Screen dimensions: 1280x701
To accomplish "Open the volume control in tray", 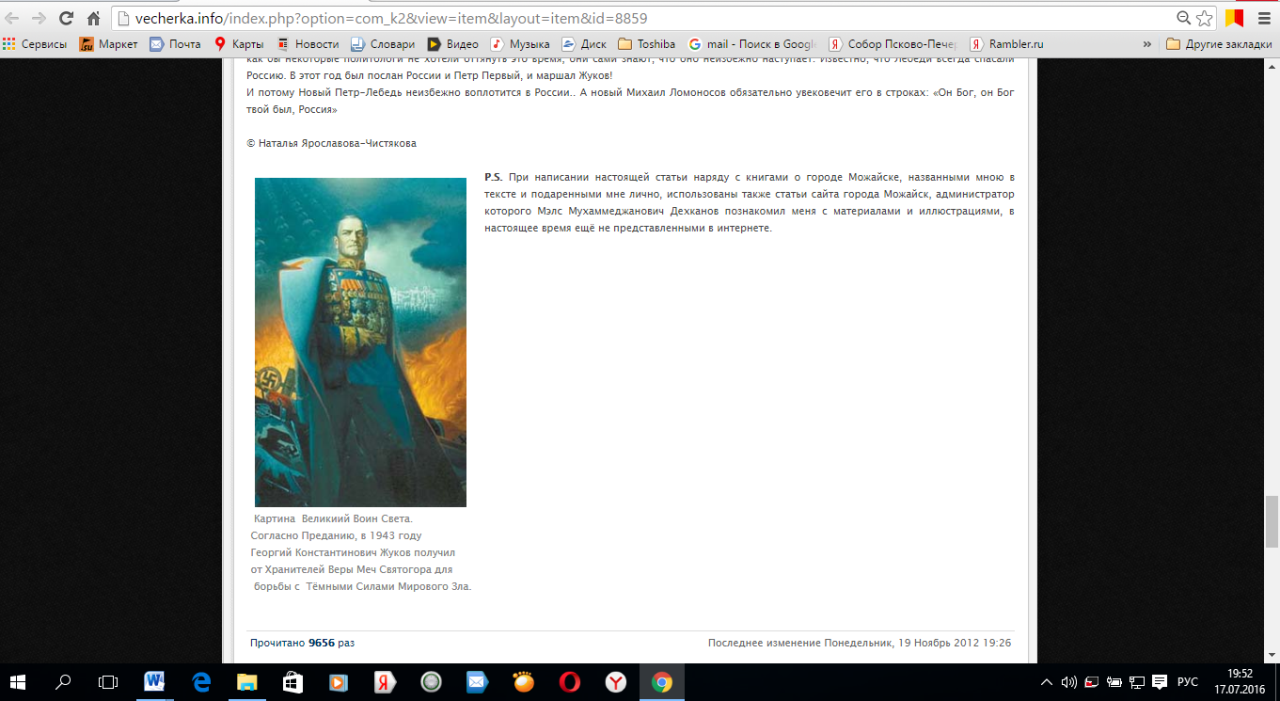I will pyautogui.click(x=1069, y=682).
